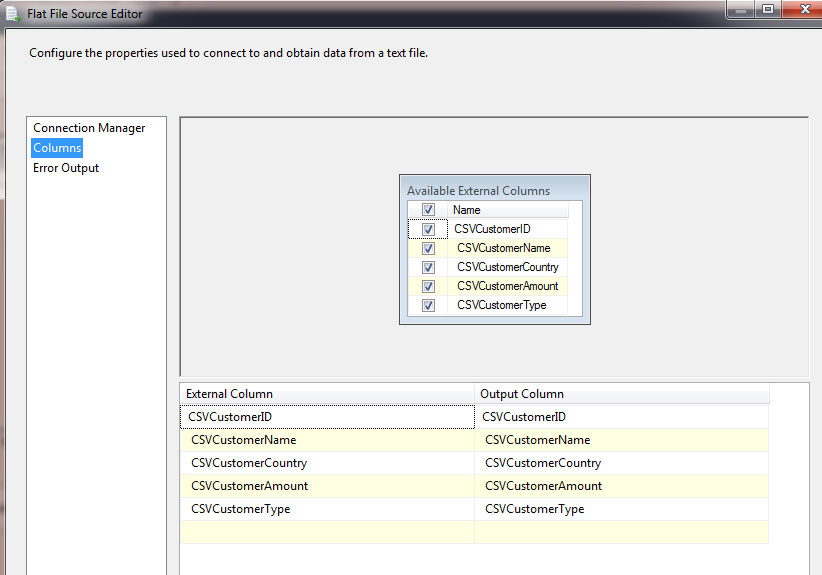Maximize the Flat File Source Editor window
The height and width of the screenshot is (575, 822).
pyautogui.click(x=768, y=9)
